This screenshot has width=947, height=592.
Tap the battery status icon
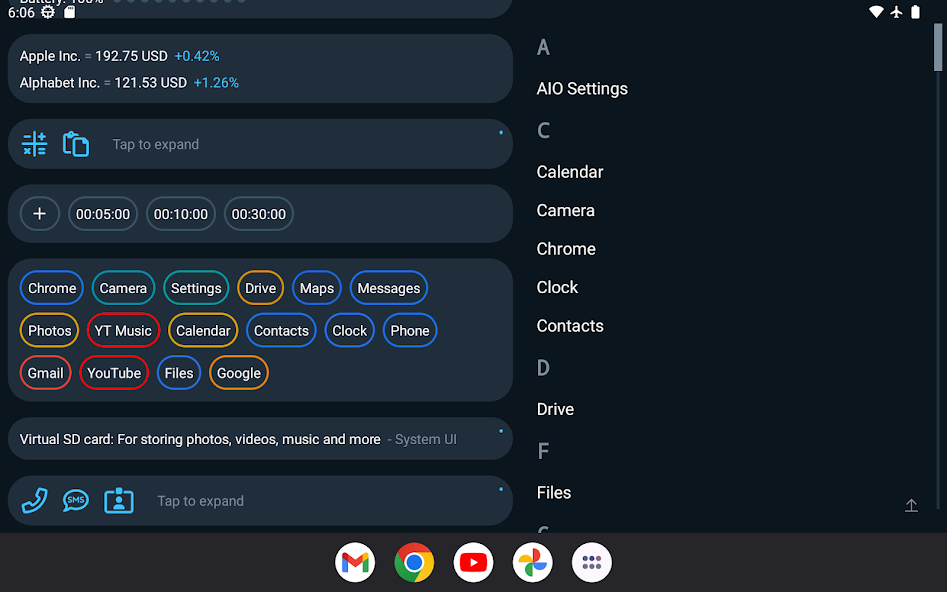click(916, 12)
